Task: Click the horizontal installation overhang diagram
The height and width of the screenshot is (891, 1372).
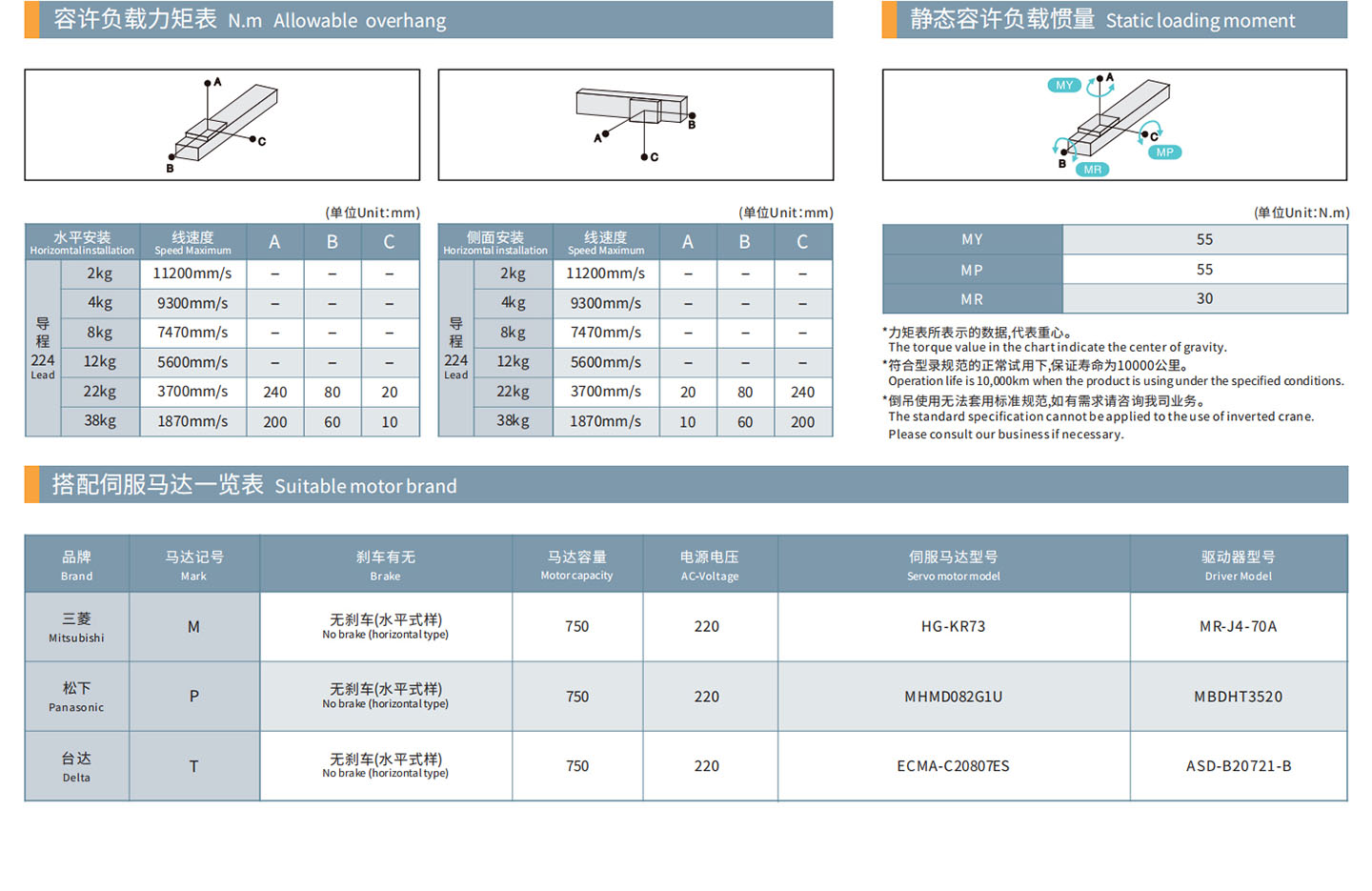Action: point(222,125)
